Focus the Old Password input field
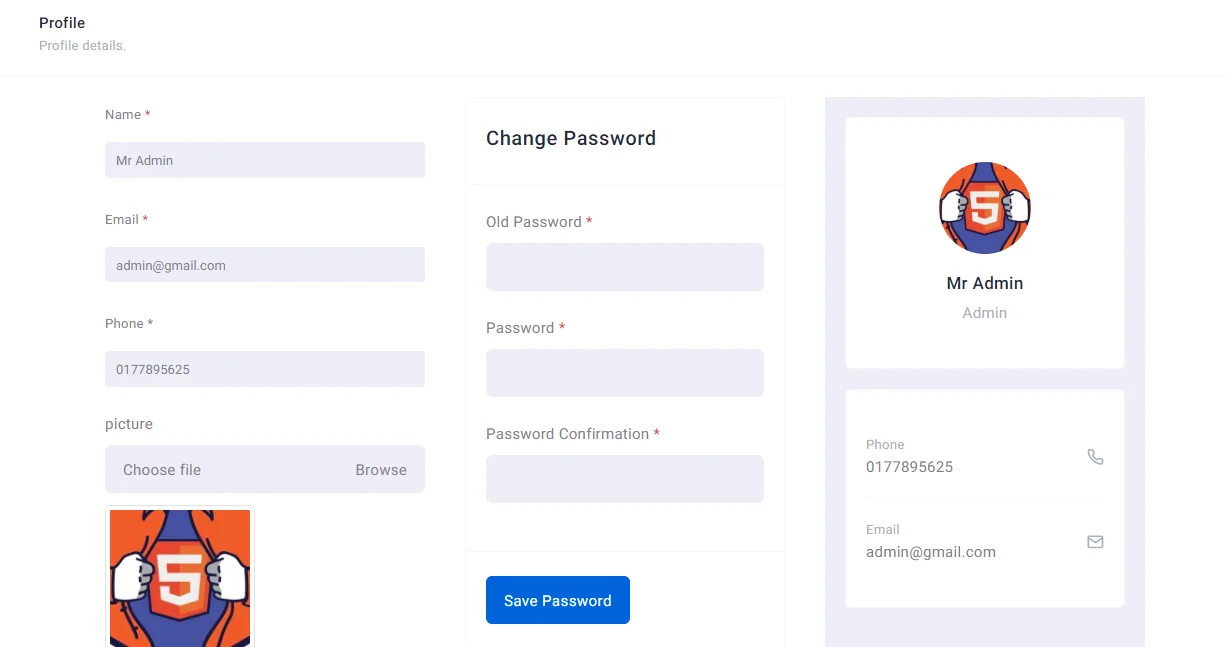The width and height of the screenshot is (1226, 647). point(625,267)
